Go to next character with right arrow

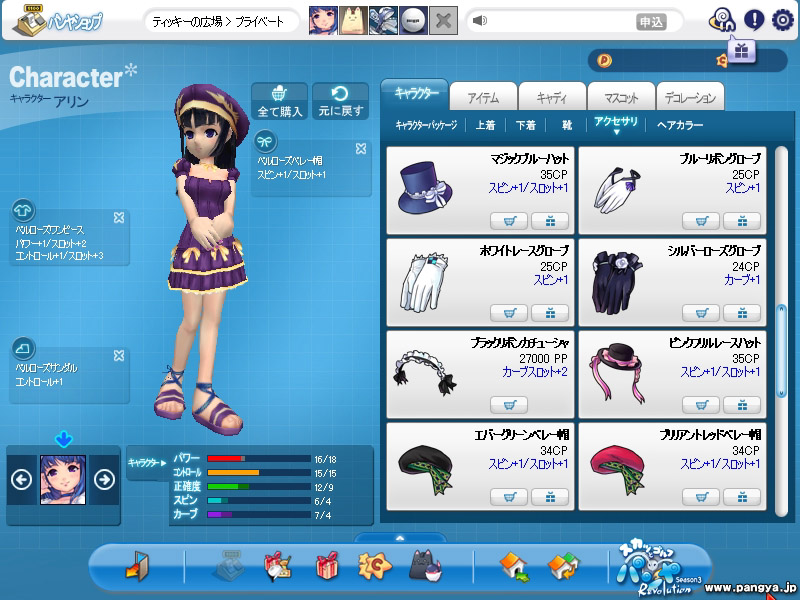coord(104,480)
